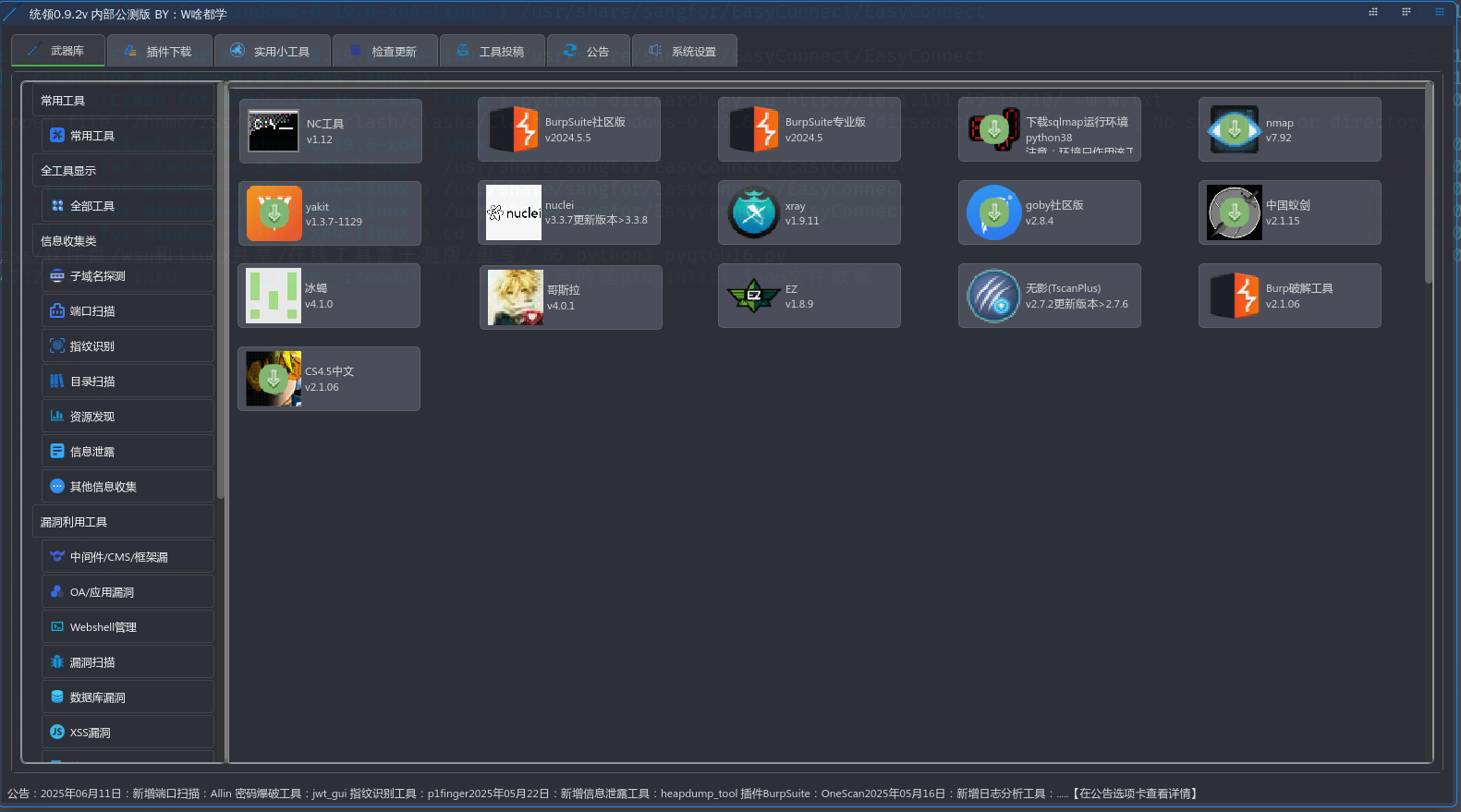
Task: Click the 全工具显示 section header
Action: [123, 171]
